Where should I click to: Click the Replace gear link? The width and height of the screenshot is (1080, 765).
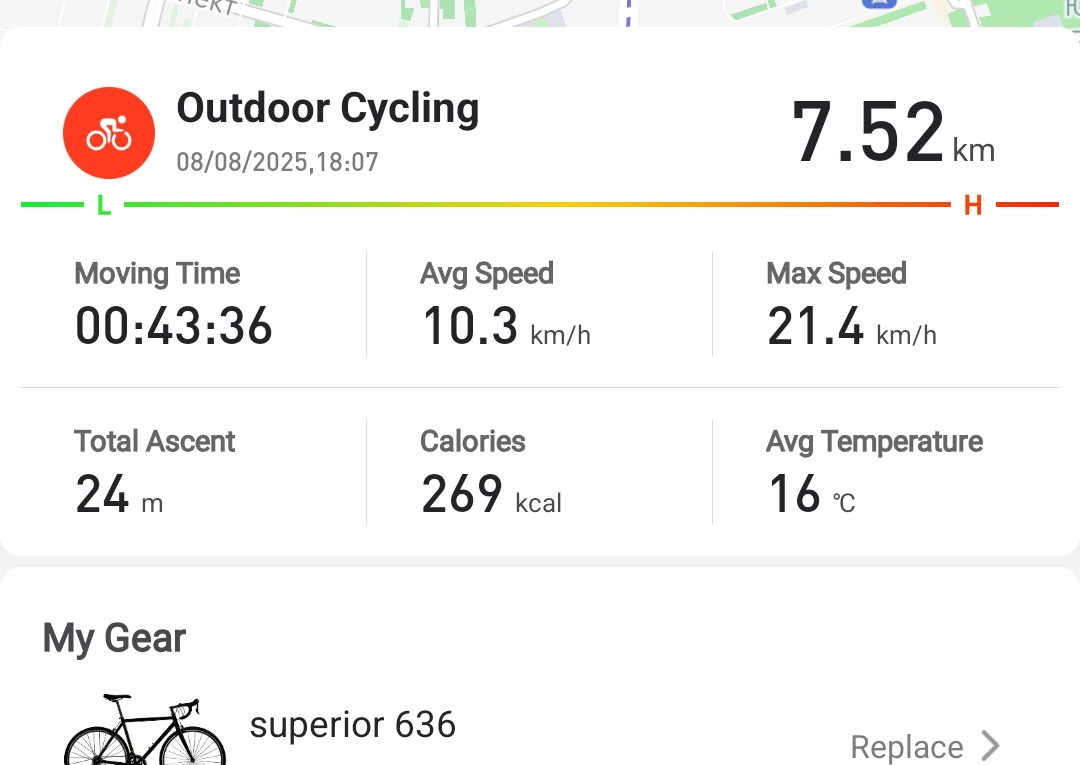click(x=906, y=747)
